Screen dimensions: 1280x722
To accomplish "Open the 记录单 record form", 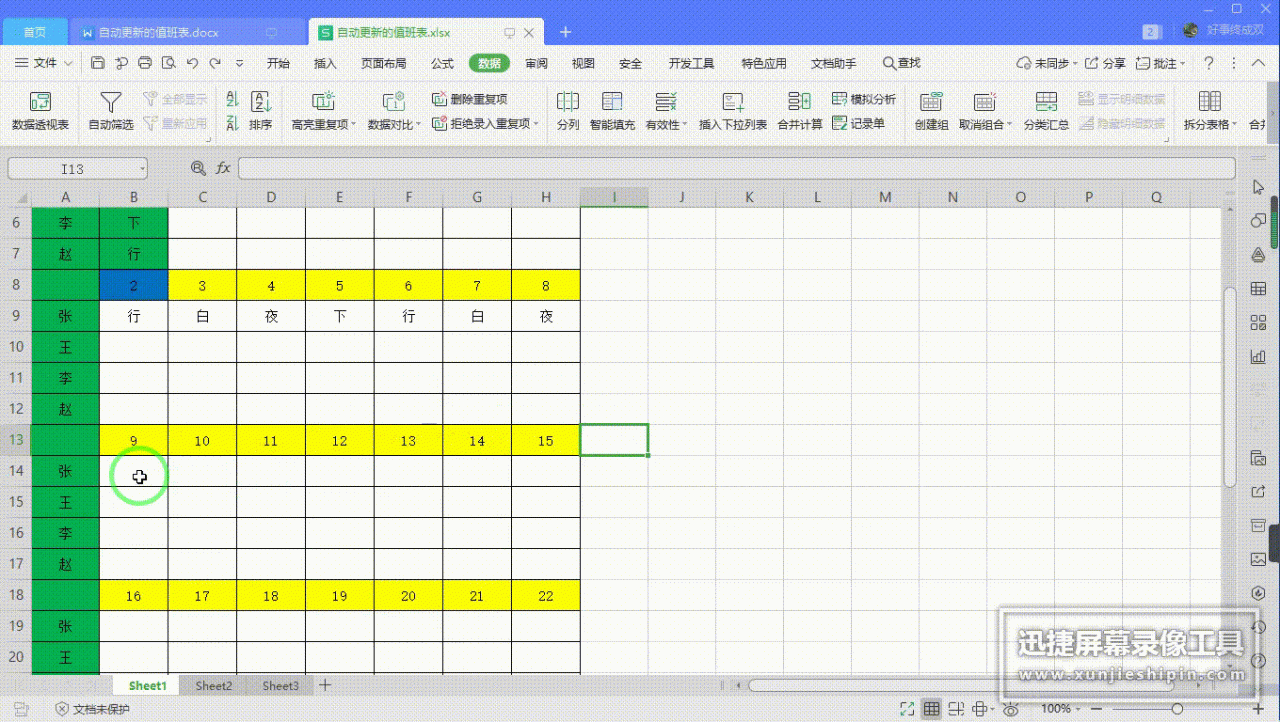I will point(859,124).
